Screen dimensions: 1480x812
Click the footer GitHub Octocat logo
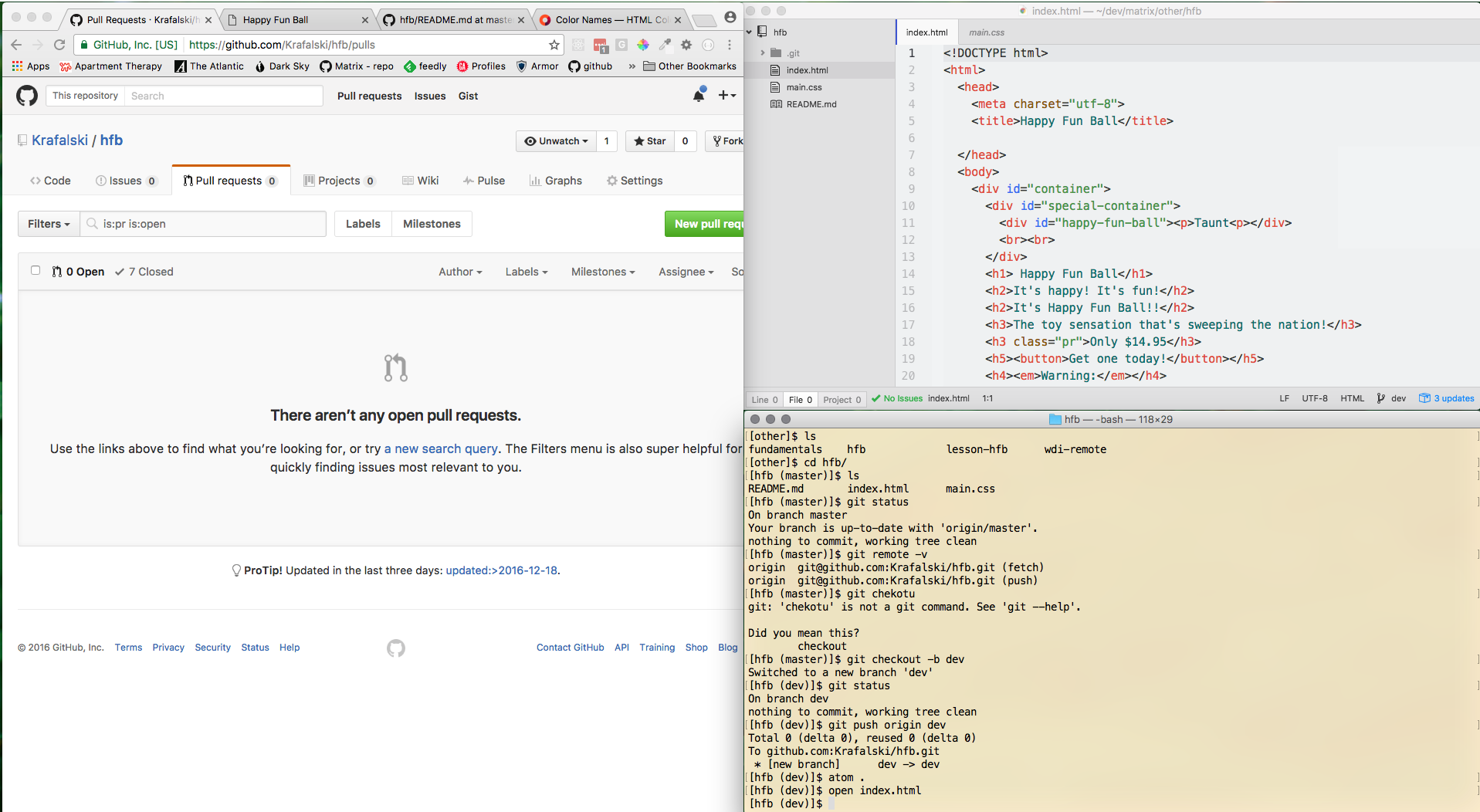click(396, 648)
